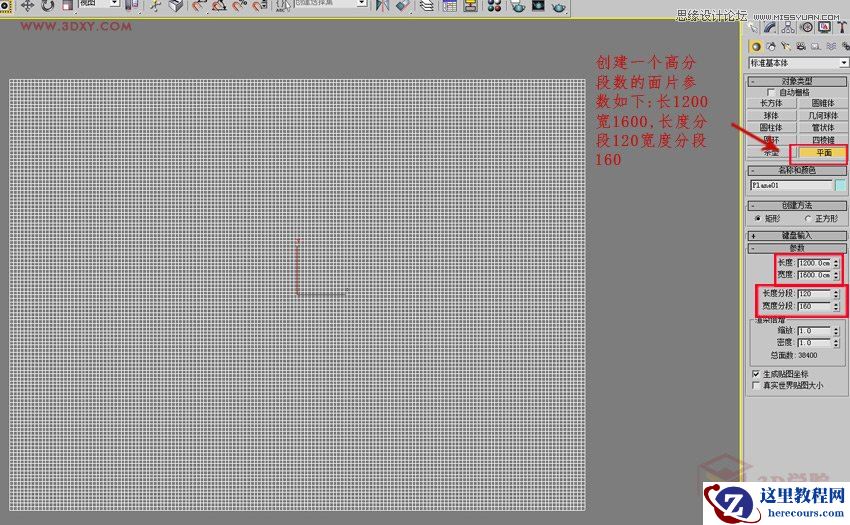Click the highlighted 平面 plane button

click(823, 152)
